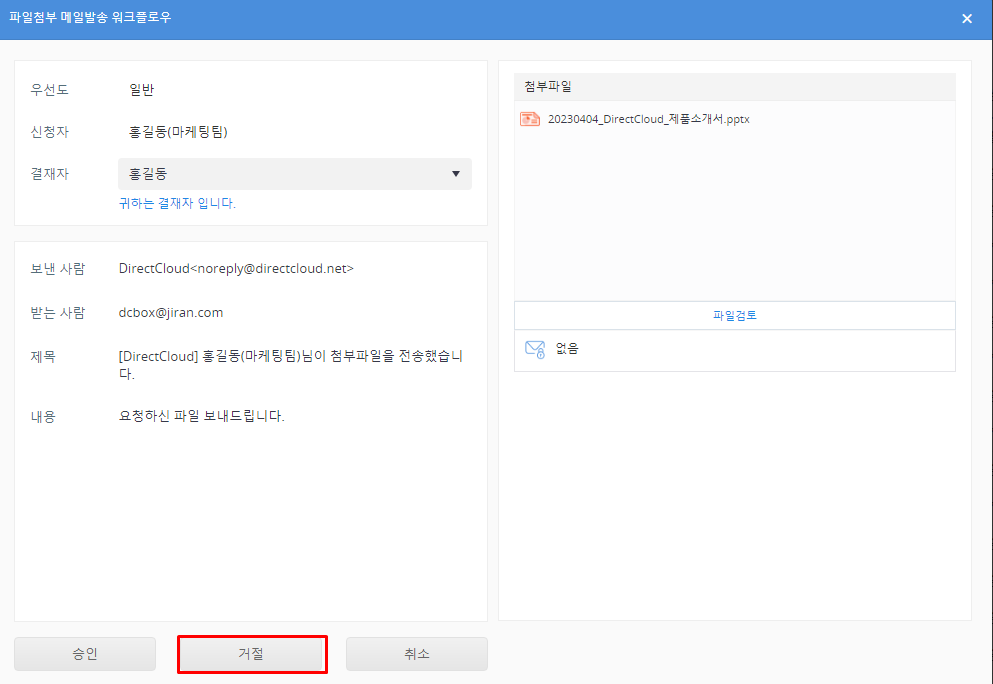Click the priority value 일반
The image size is (993, 684).
click(141, 90)
